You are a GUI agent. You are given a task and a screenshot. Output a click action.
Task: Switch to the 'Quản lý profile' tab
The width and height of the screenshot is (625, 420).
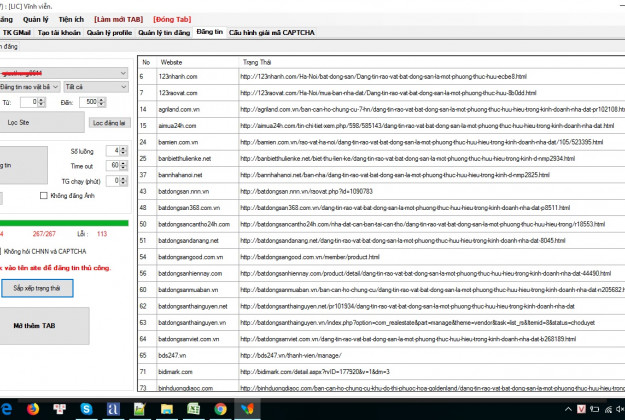[109, 33]
